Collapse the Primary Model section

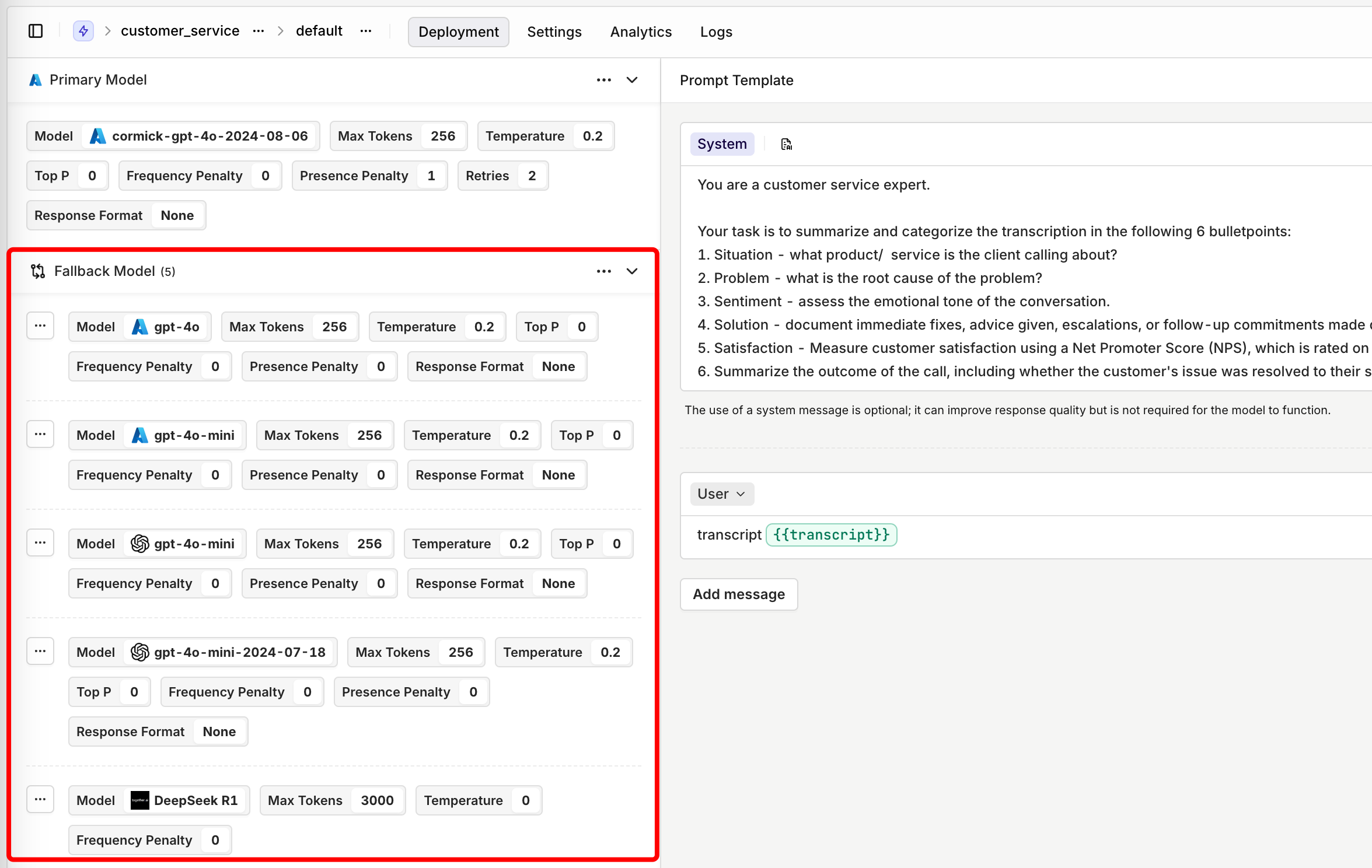pos(632,80)
